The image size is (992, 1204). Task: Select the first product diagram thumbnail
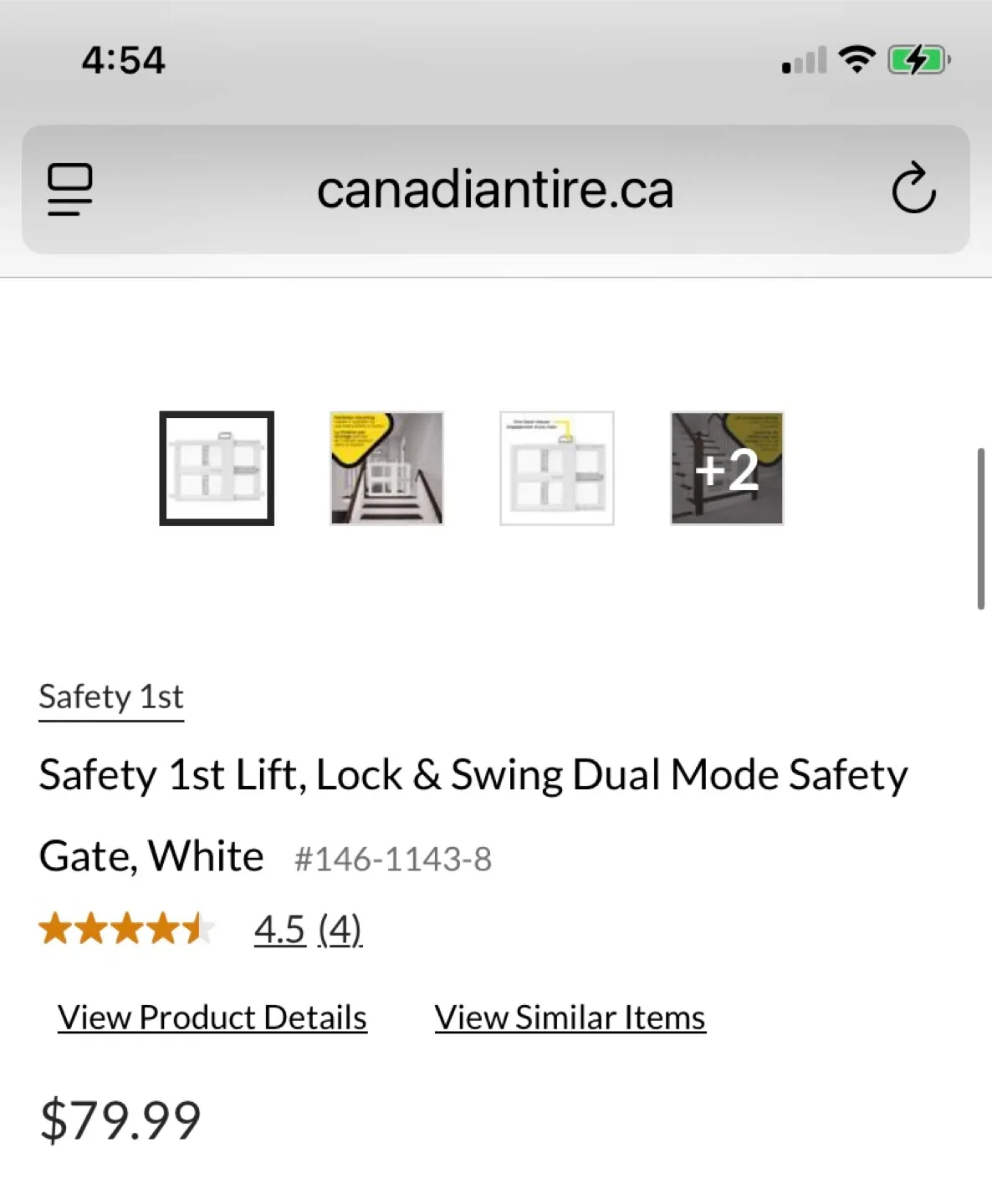click(217, 467)
